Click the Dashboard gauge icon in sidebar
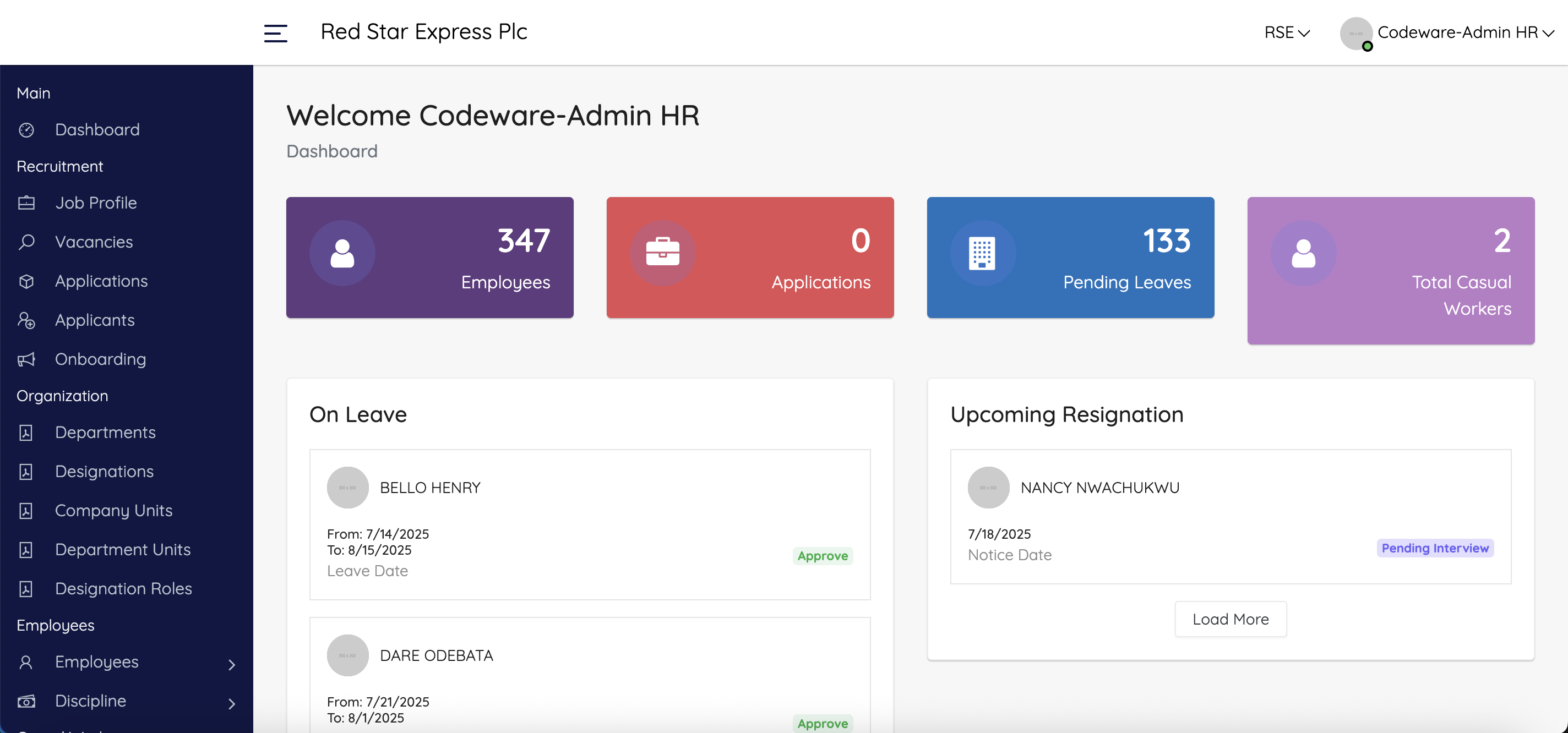This screenshot has width=1568, height=733. click(x=26, y=129)
